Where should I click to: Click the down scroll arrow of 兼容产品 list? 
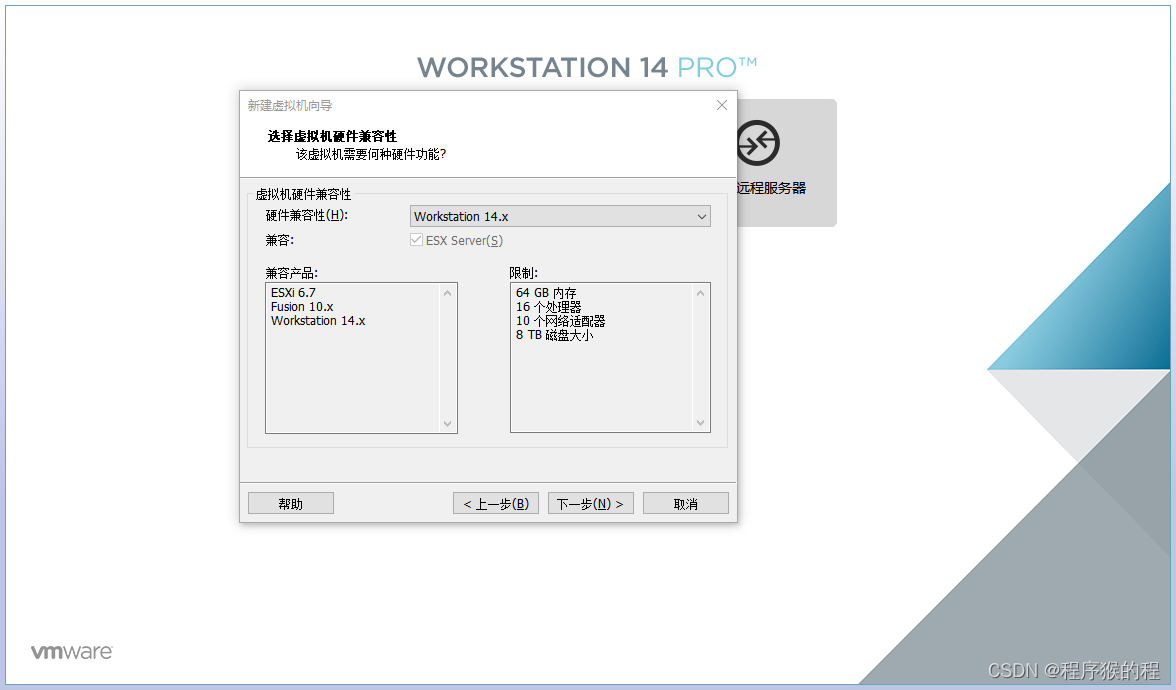click(x=447, y=424)
